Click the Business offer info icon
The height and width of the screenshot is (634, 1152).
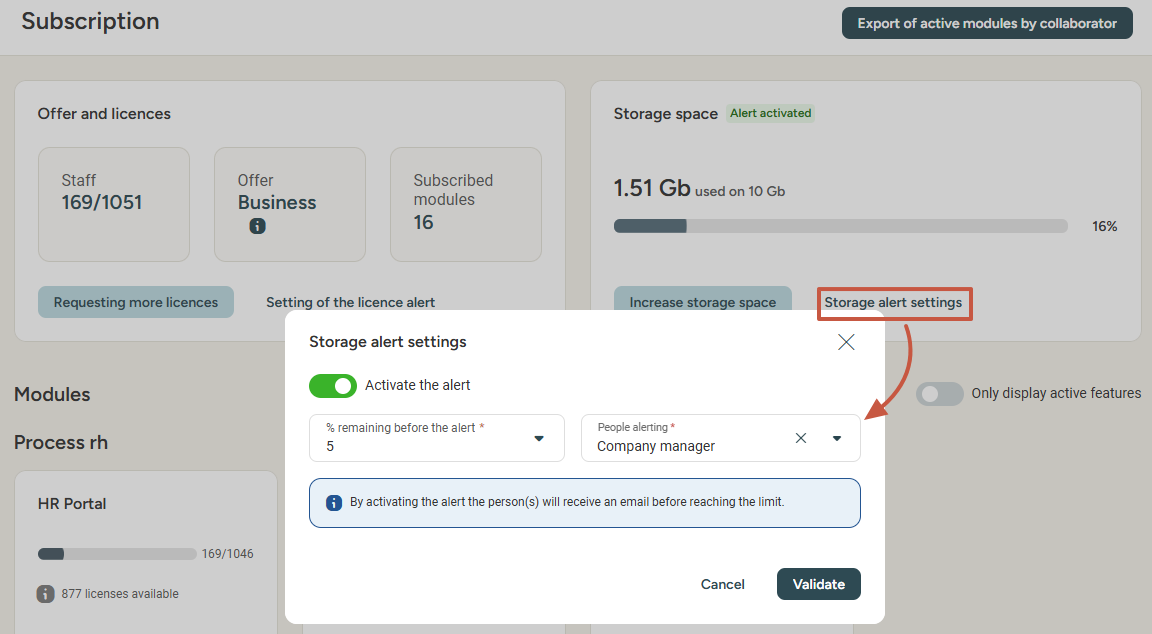click(x=257, y=227)
